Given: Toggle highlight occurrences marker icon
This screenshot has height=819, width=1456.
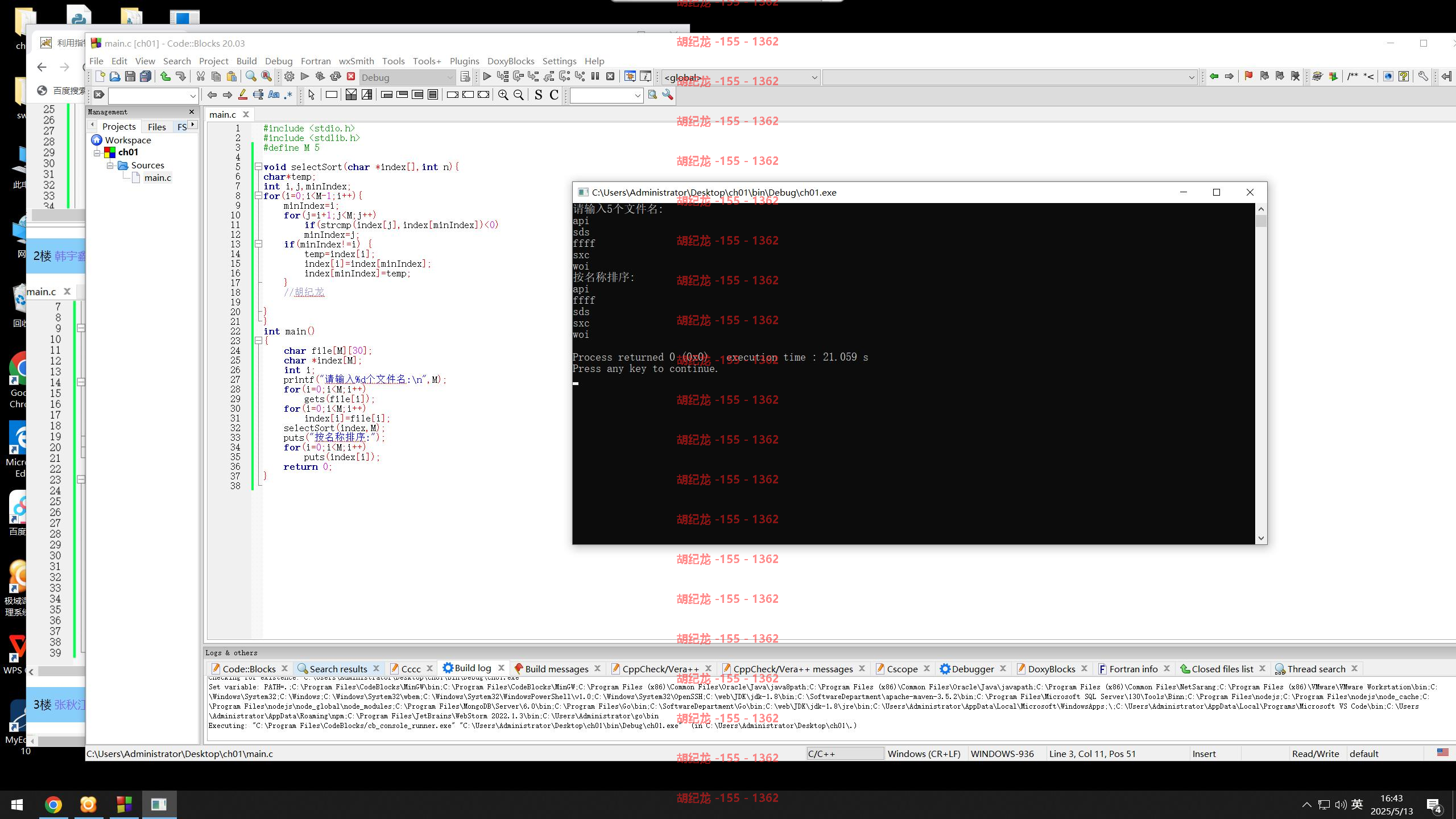Looking at the screenshot, I should pyautogui.click(x=243, y=95).
